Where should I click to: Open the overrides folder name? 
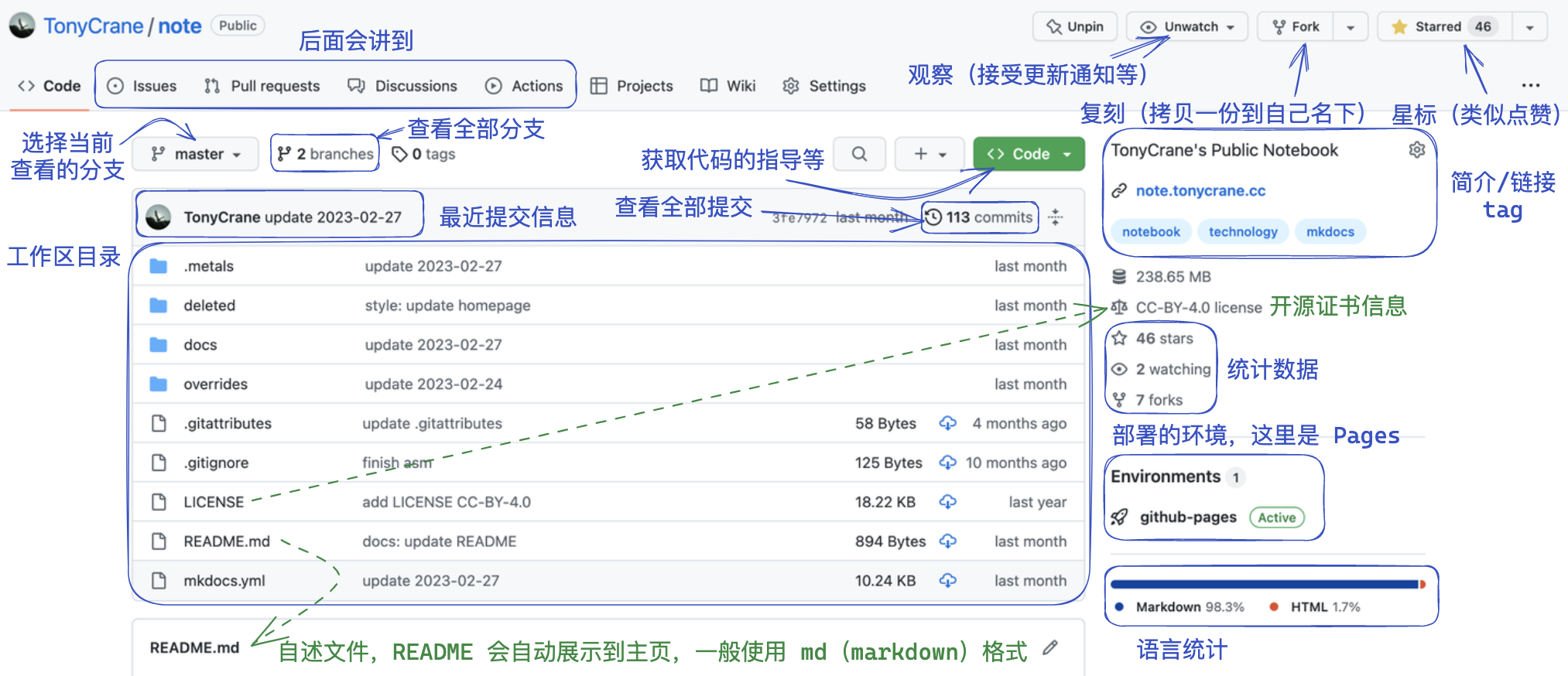click(x=215, y=384)
